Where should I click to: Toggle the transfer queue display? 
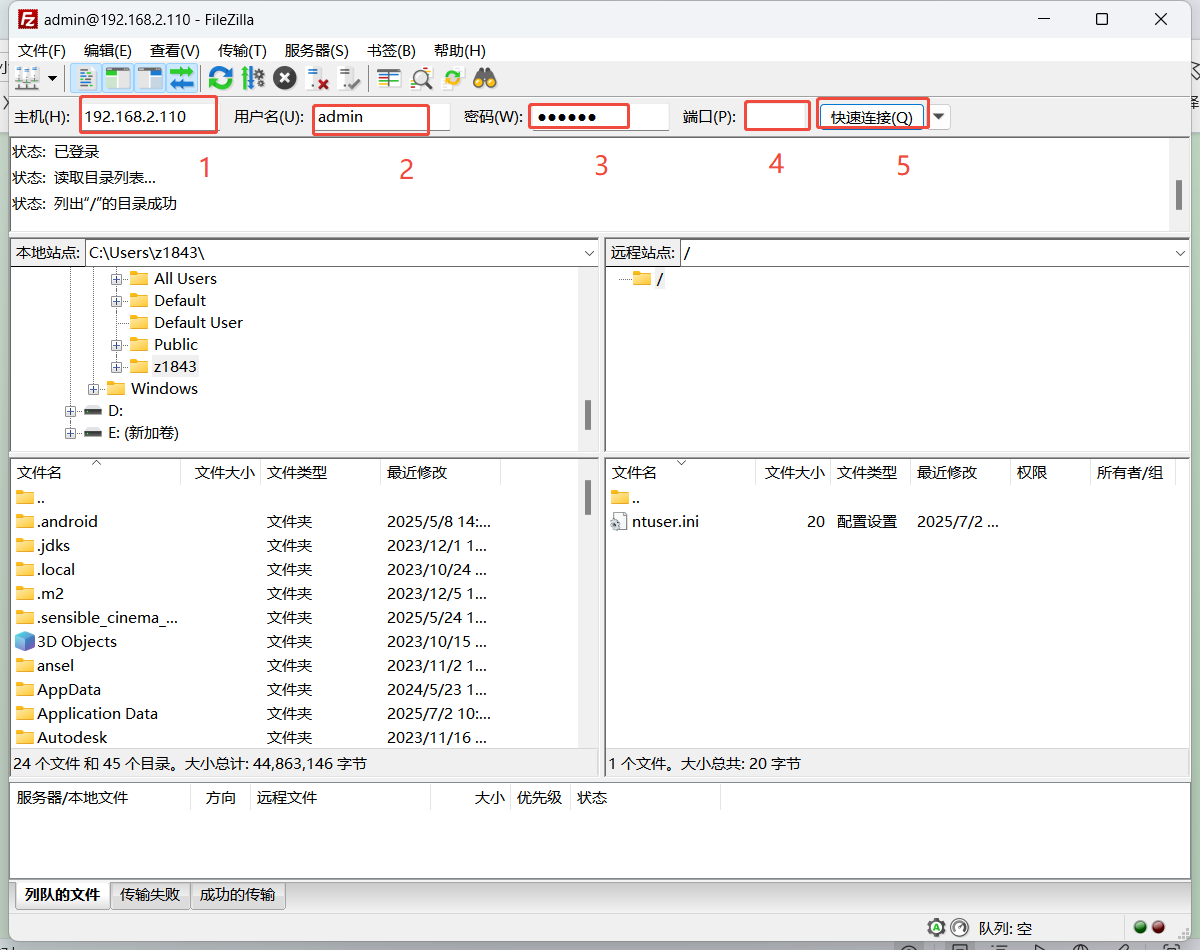pos(182,78)
